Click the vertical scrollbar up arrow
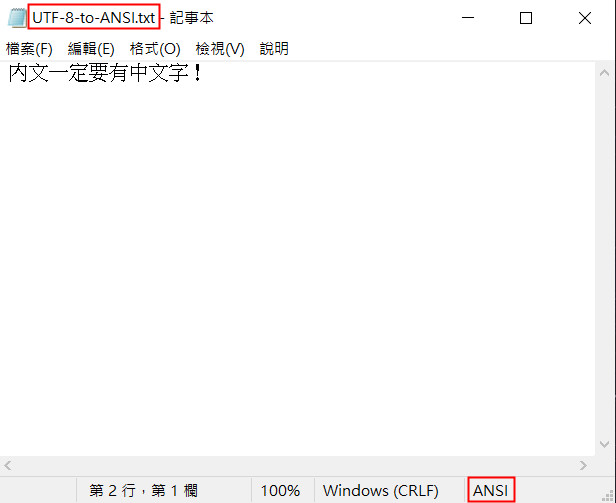Image resolution: width=616 pixels, height=503 pixels. (x=605, y=73)
